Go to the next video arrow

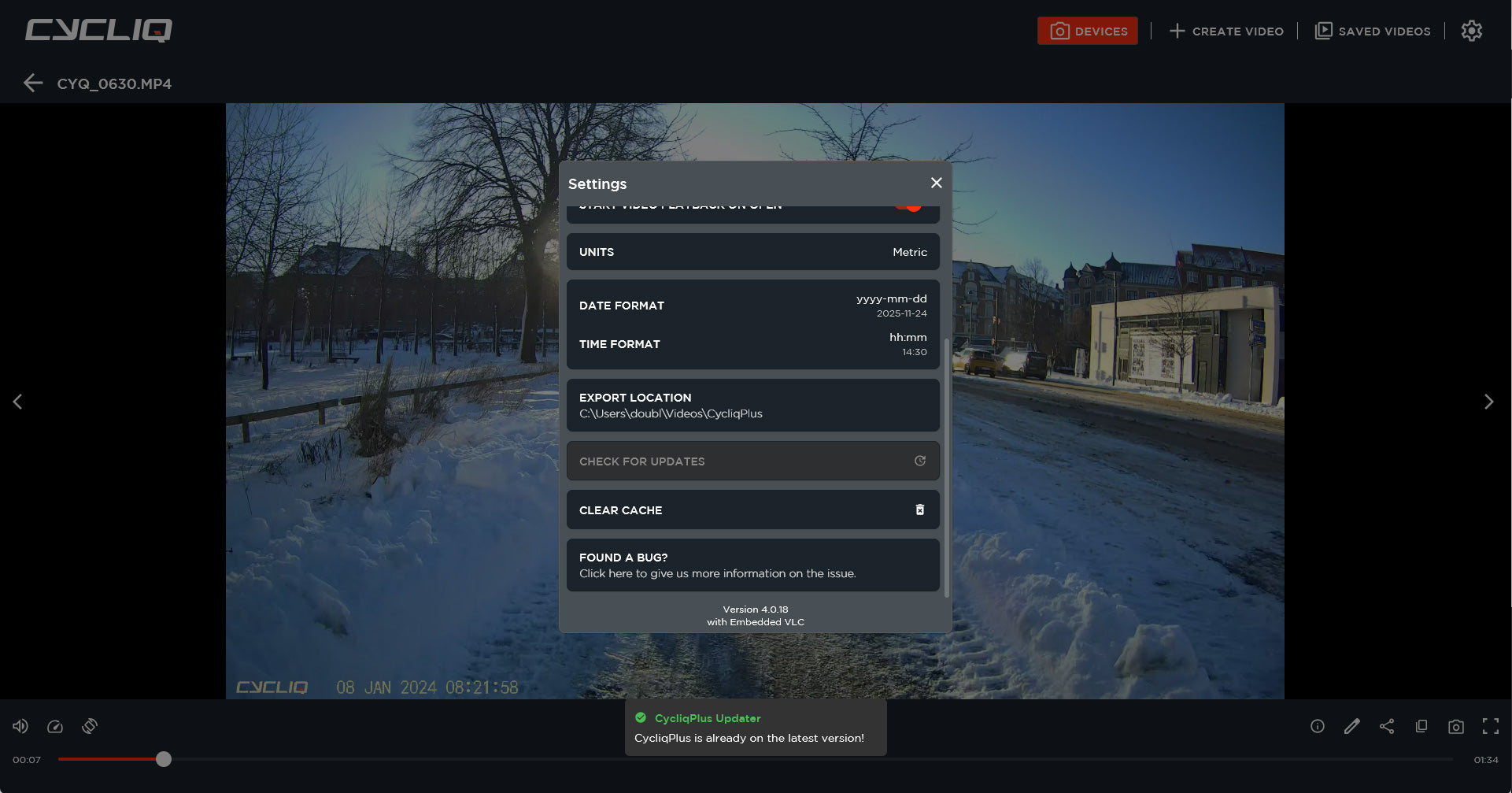[x=1488, y=402]
